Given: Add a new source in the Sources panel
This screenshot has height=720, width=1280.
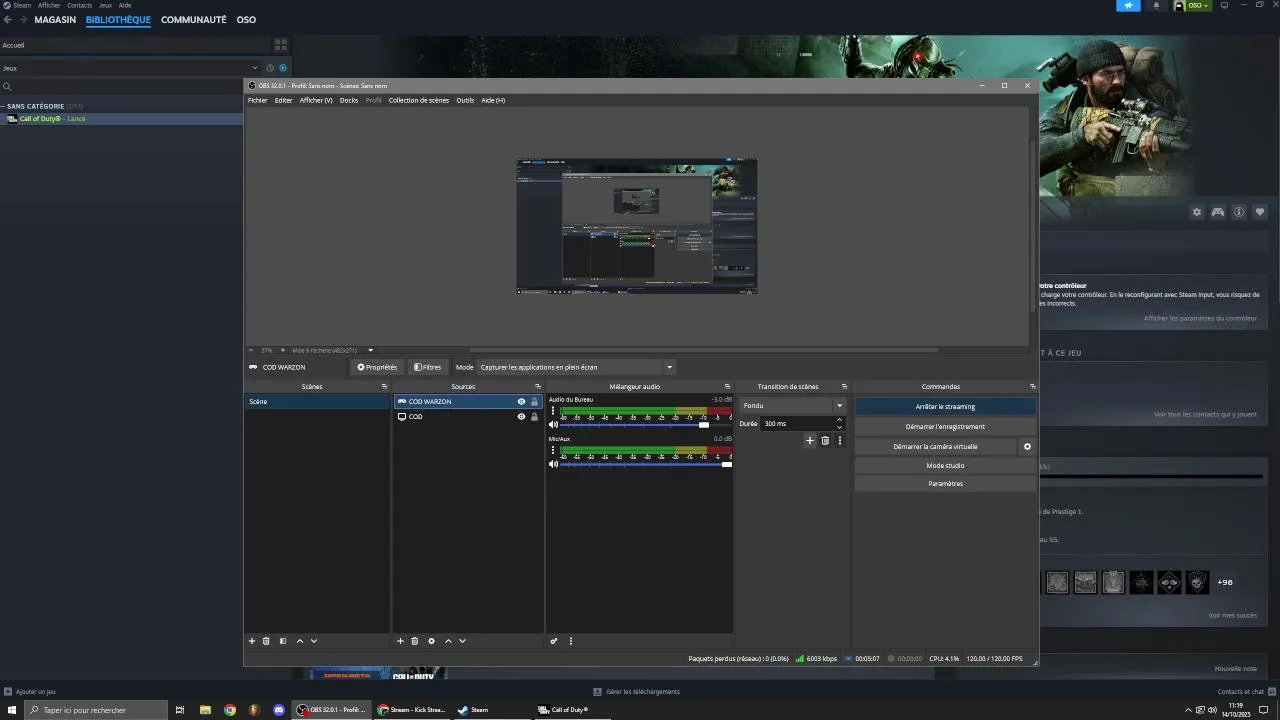Looking at the screenshot, I should click(x=400, y=641).
